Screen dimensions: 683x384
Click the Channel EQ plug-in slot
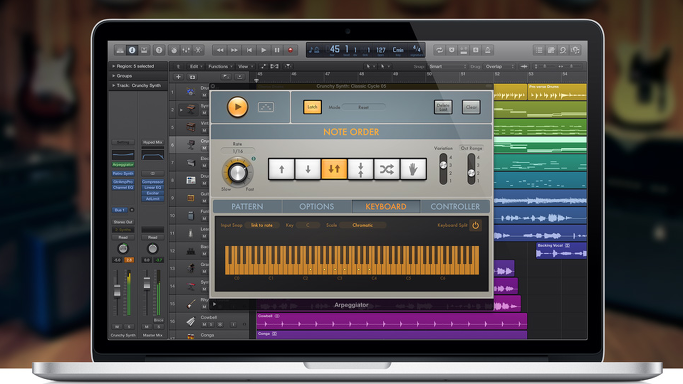[x=123, y=187]
